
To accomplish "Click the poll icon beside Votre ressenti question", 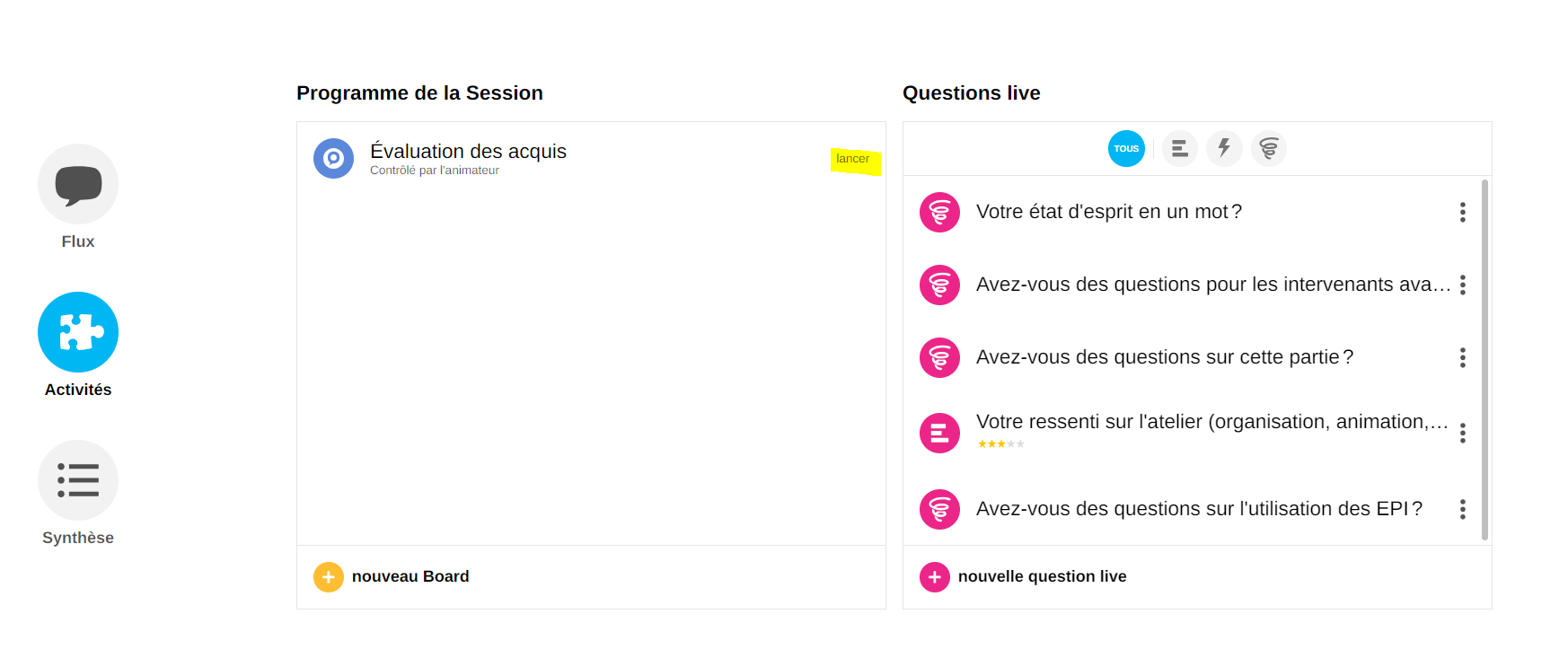I will point(940,434).
